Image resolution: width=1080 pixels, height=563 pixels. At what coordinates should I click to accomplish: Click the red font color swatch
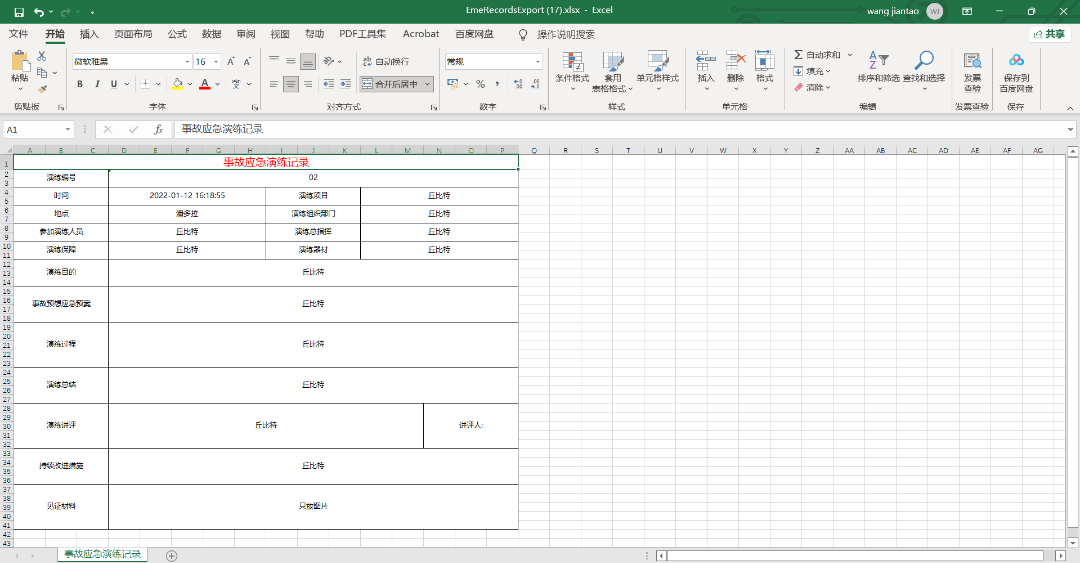coord(203,84)
